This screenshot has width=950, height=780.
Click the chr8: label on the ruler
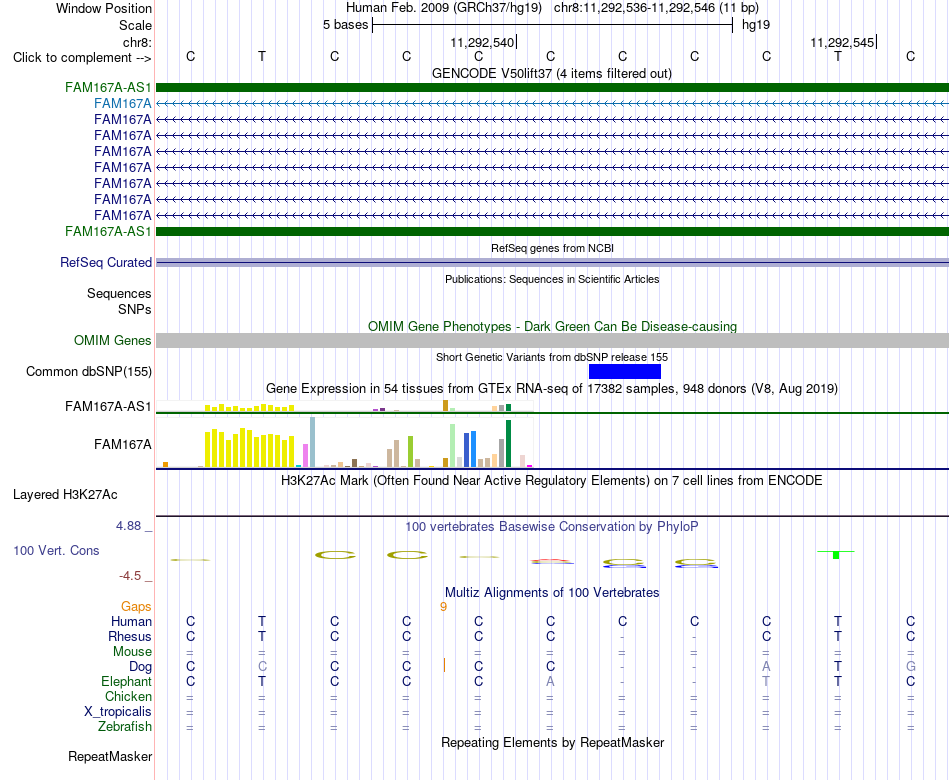[x=137, y=42]
